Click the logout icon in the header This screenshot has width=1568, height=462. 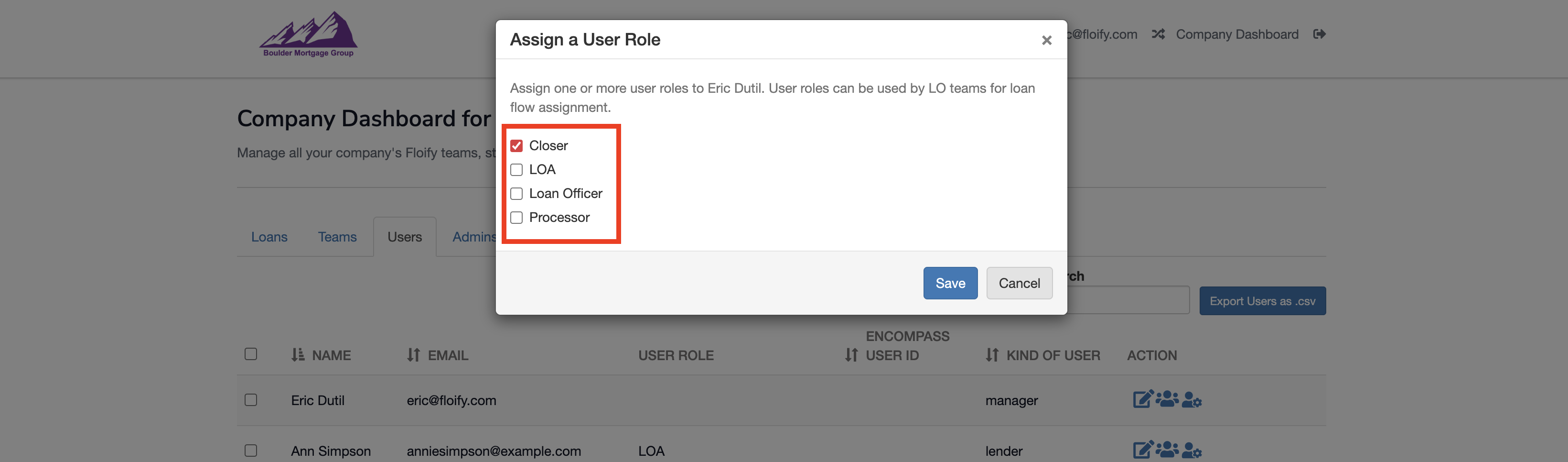1319,34
